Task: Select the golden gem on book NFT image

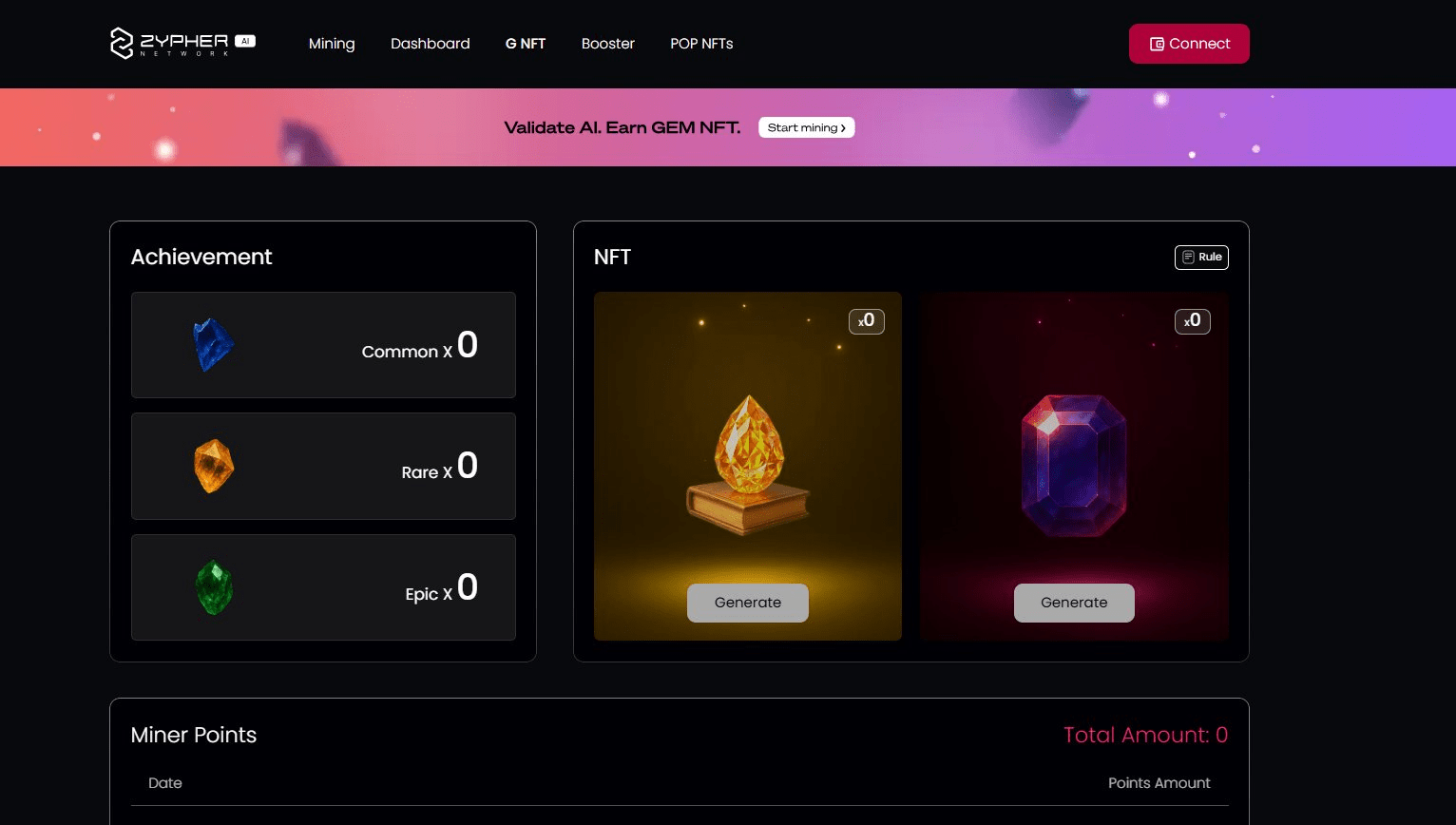Action: coord(748,466)
